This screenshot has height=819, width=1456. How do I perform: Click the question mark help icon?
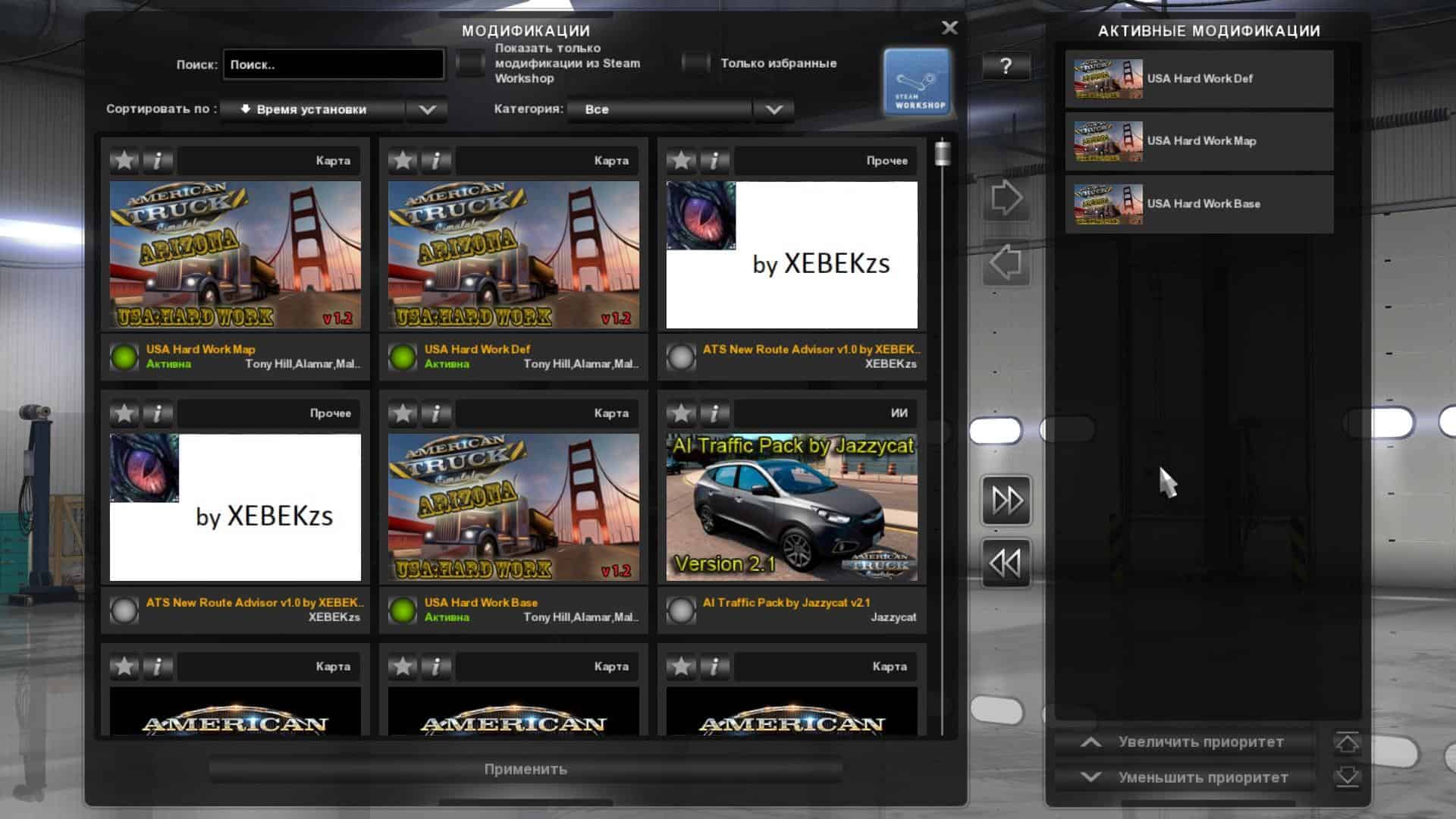1006,66
